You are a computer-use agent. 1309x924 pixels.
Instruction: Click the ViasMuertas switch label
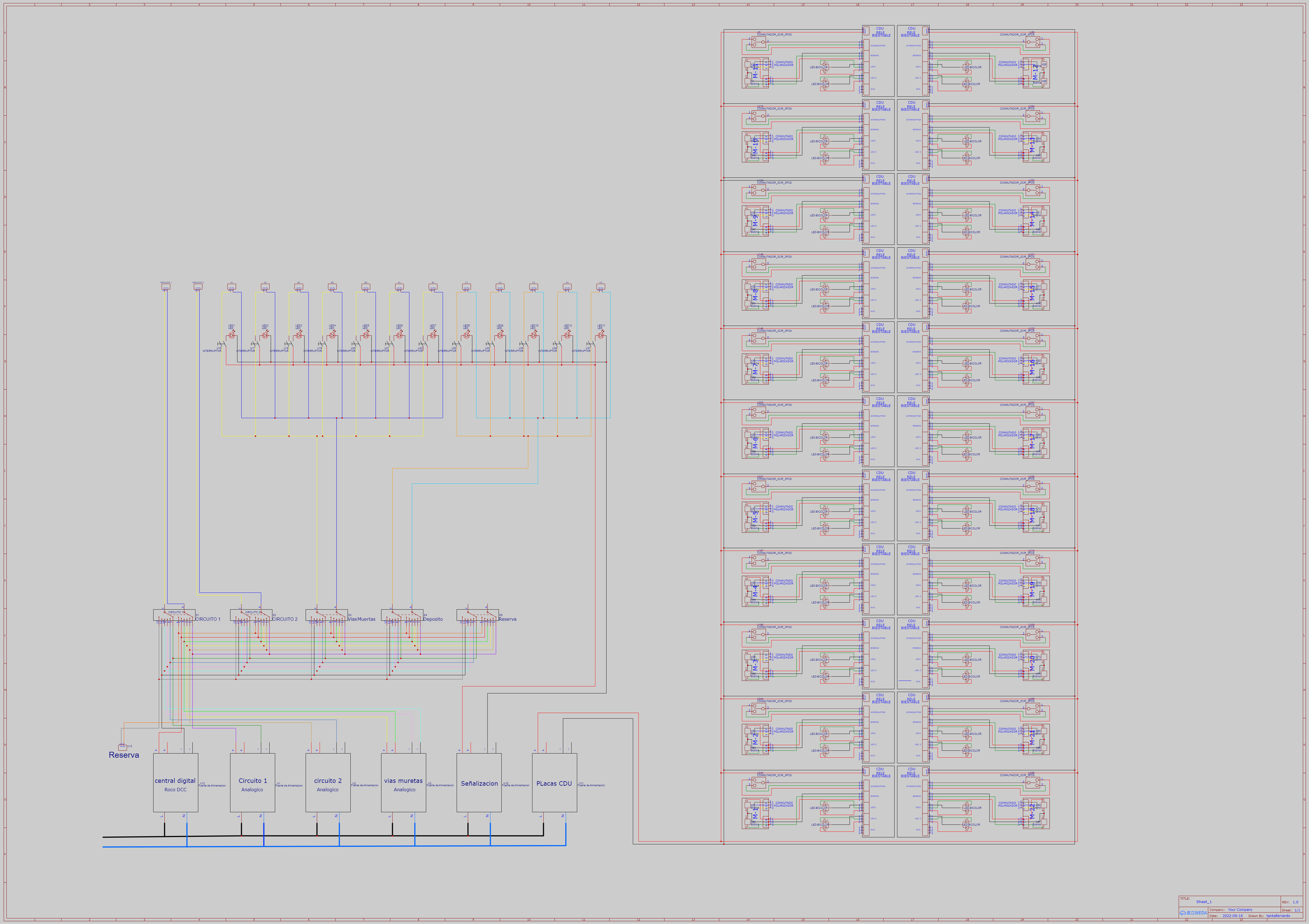[362, 619]
